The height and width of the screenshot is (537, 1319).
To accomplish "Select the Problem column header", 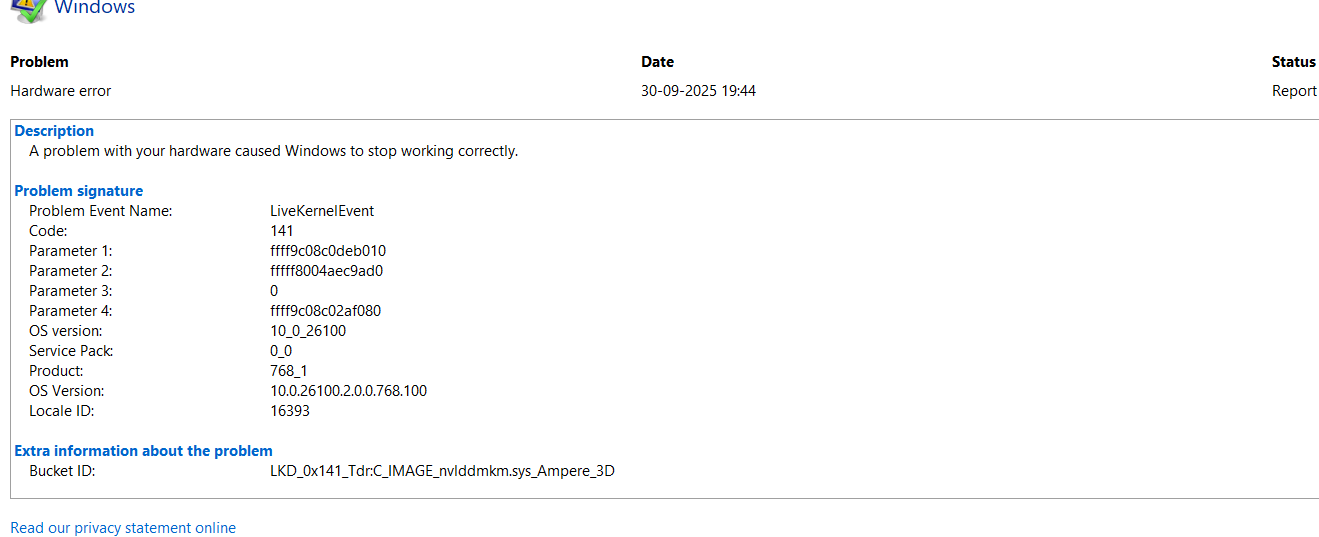I will pyautogui.click(x=39, y=62).
